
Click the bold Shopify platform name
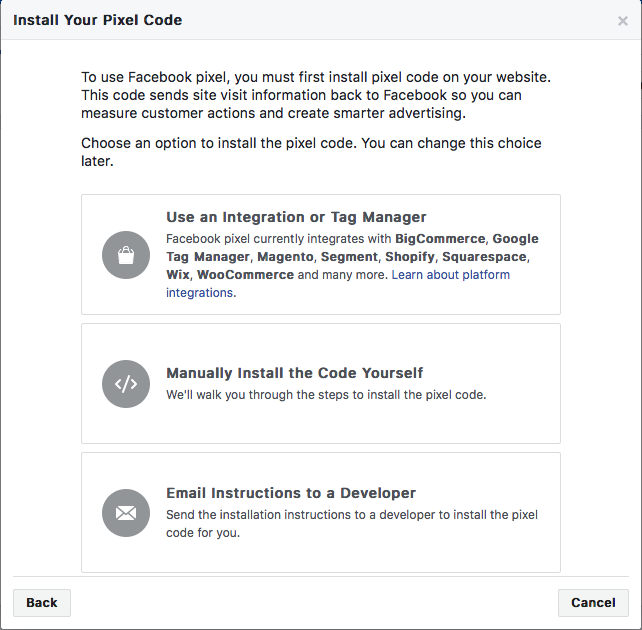[x=410, y=257]
